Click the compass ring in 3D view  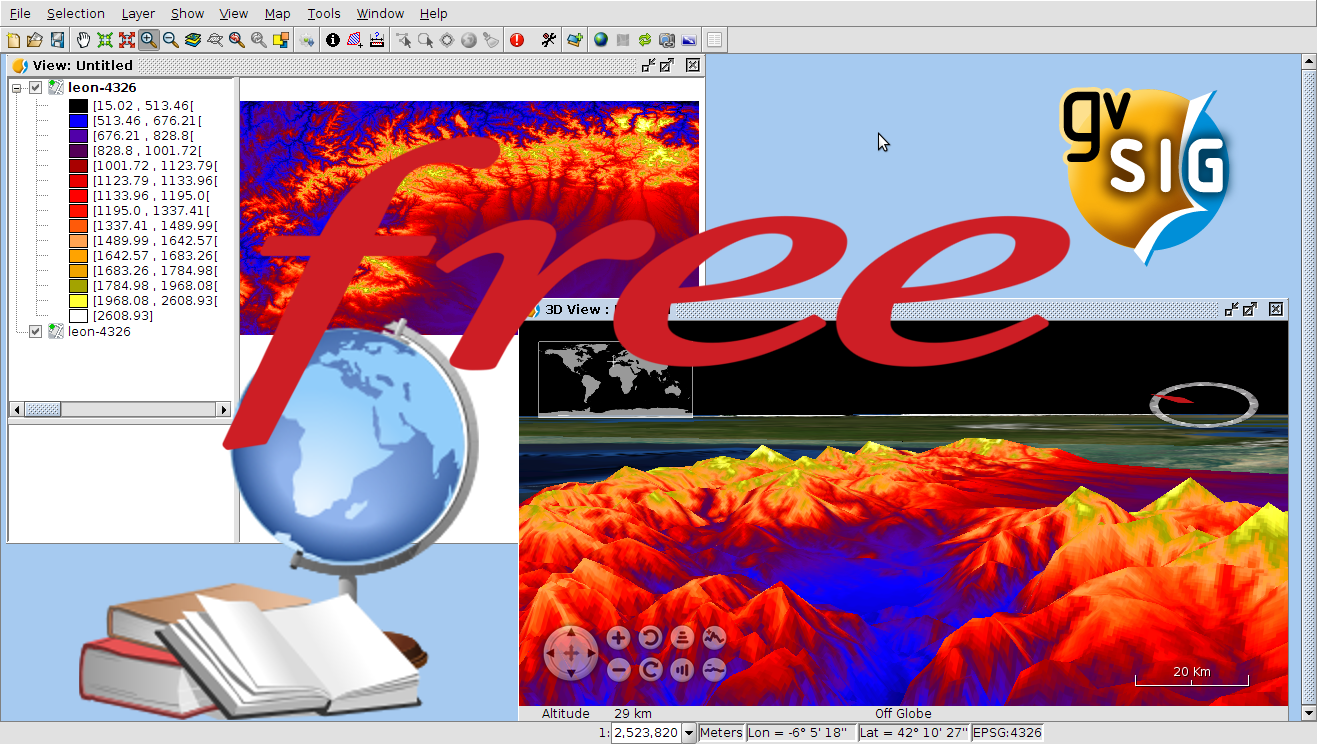coord(1203,404)
